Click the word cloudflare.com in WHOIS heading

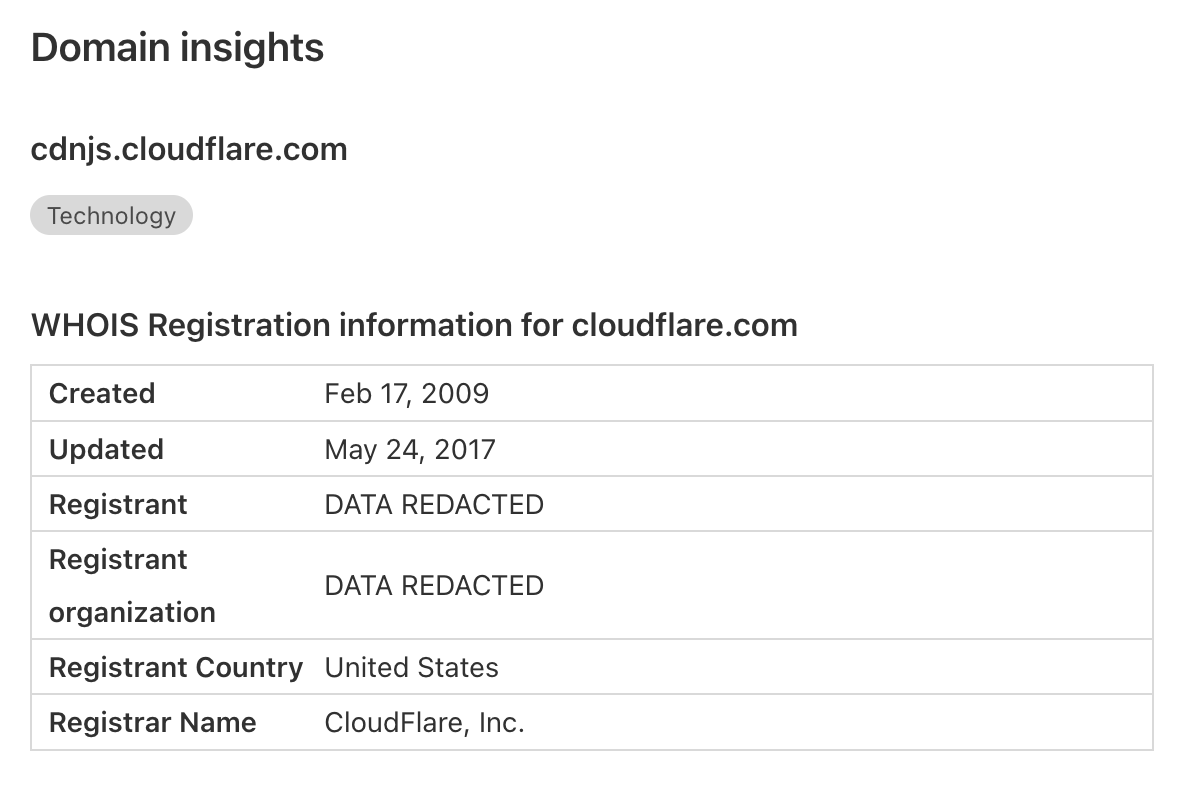(x=685, y=325)
